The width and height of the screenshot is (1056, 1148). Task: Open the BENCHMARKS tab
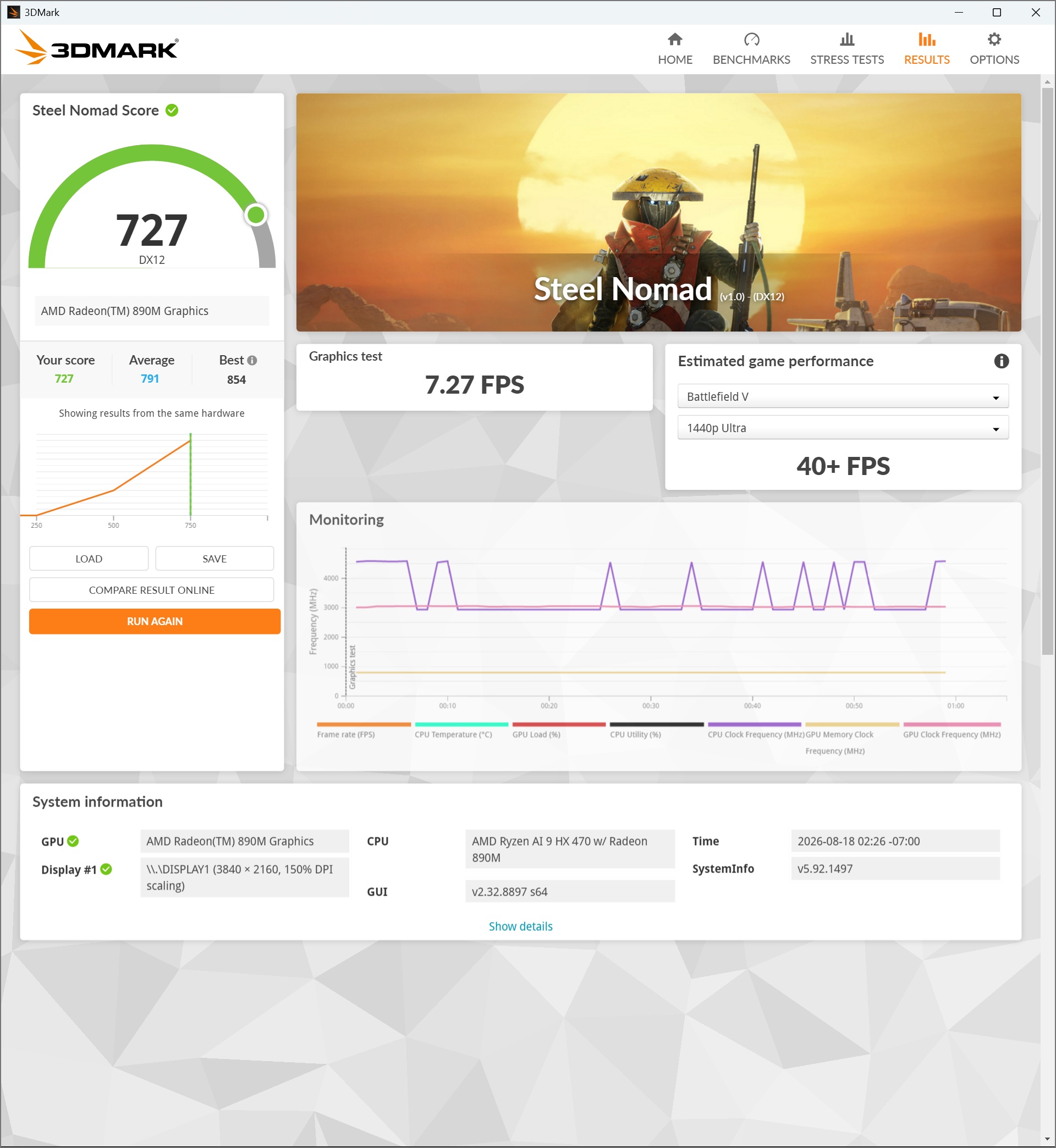click(x=751, y=48)
